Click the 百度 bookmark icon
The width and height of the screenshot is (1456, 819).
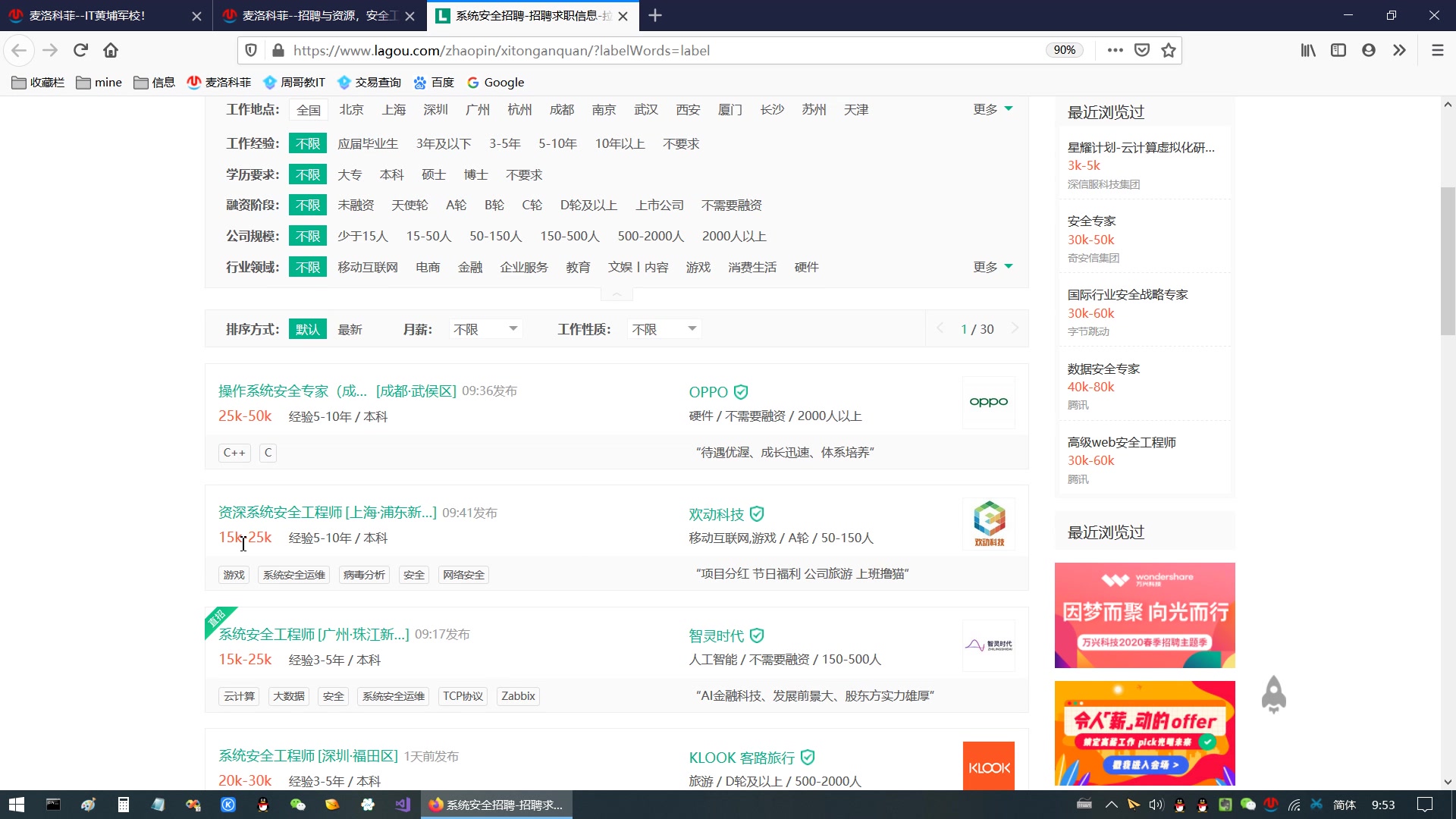tap(420, 82)
